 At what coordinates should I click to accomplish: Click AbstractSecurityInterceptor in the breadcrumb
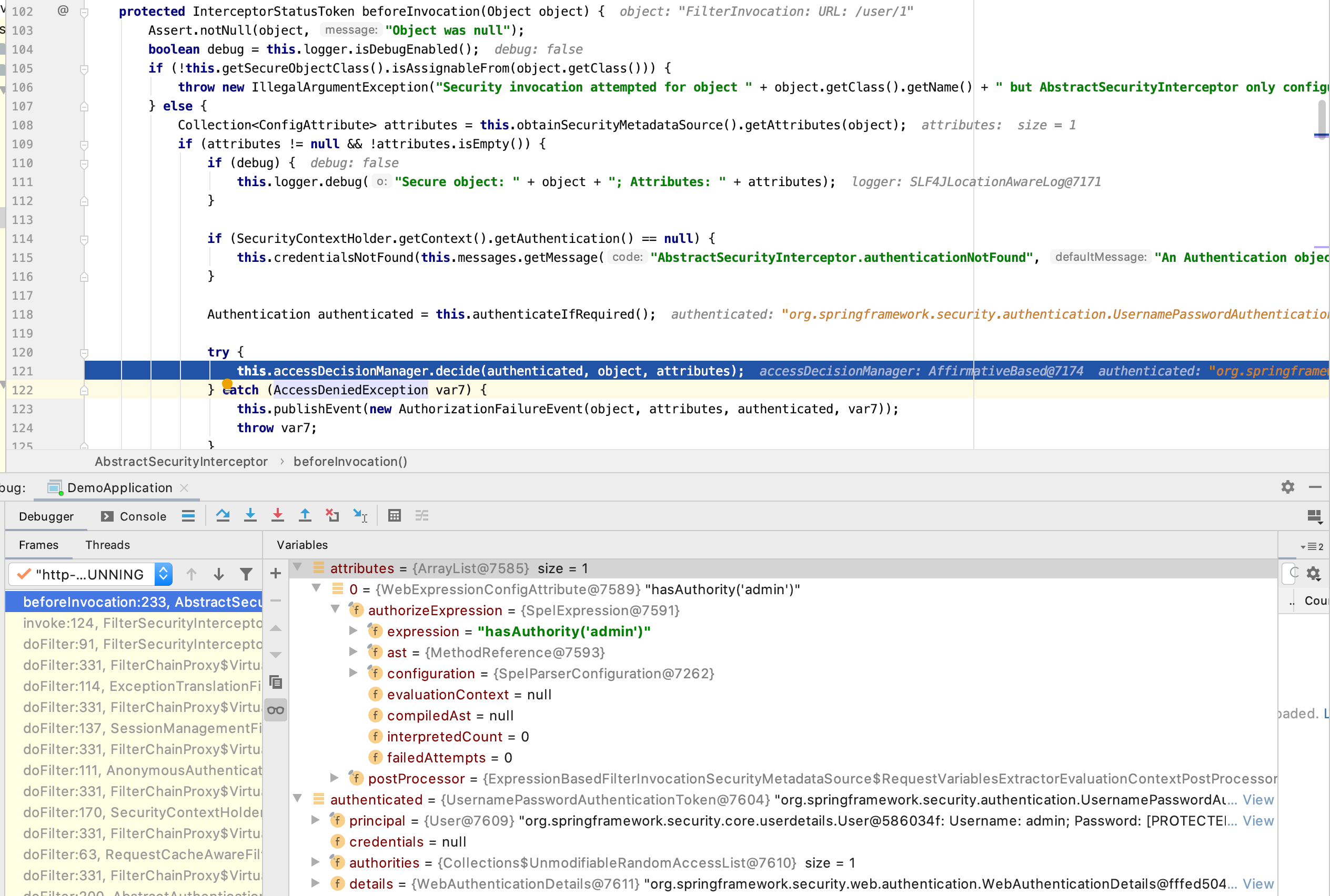tap(182, 462)
